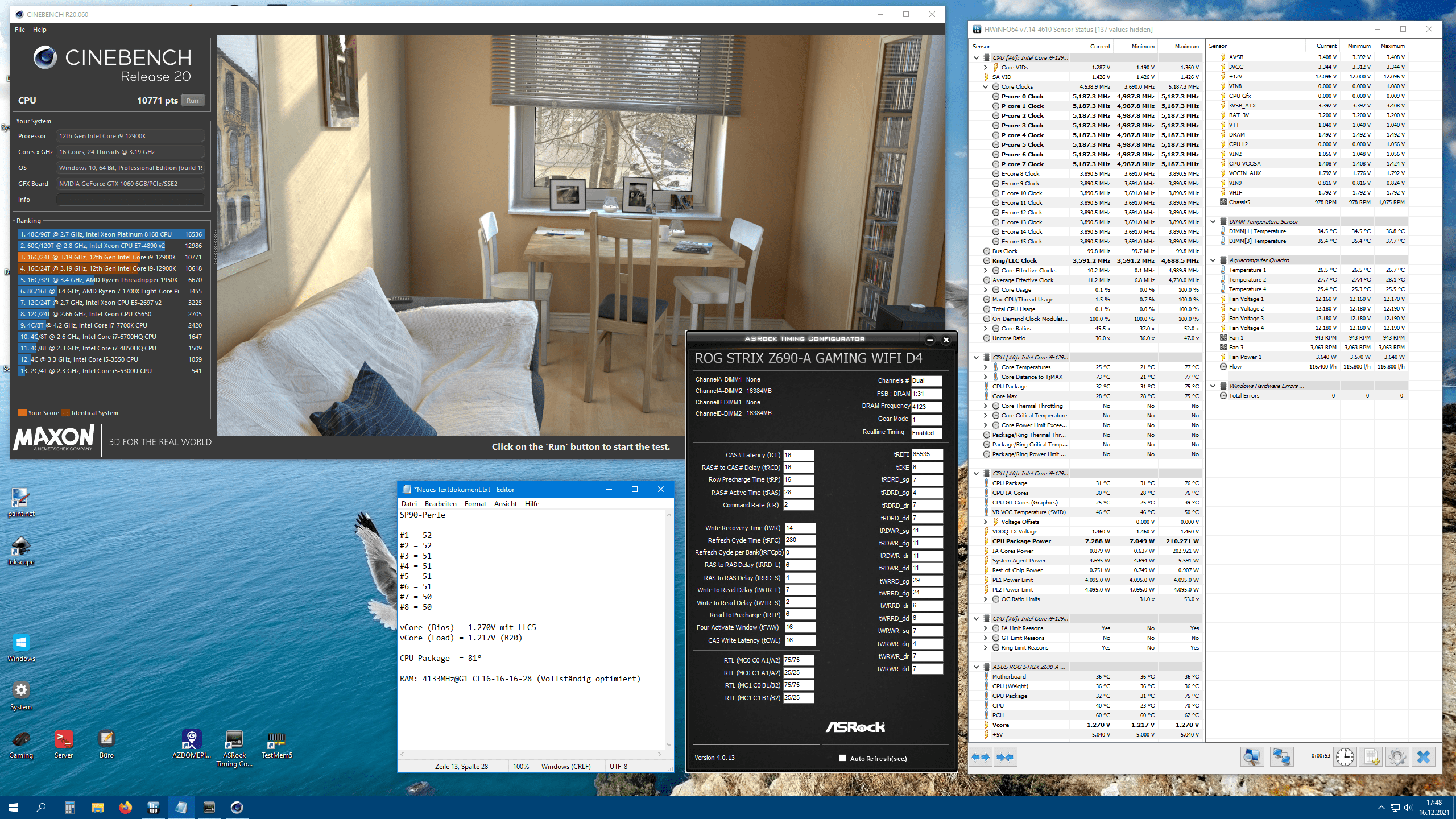The image size is (1456, 819).
Task: Click the tREFI value field
Action: point(927,454)
